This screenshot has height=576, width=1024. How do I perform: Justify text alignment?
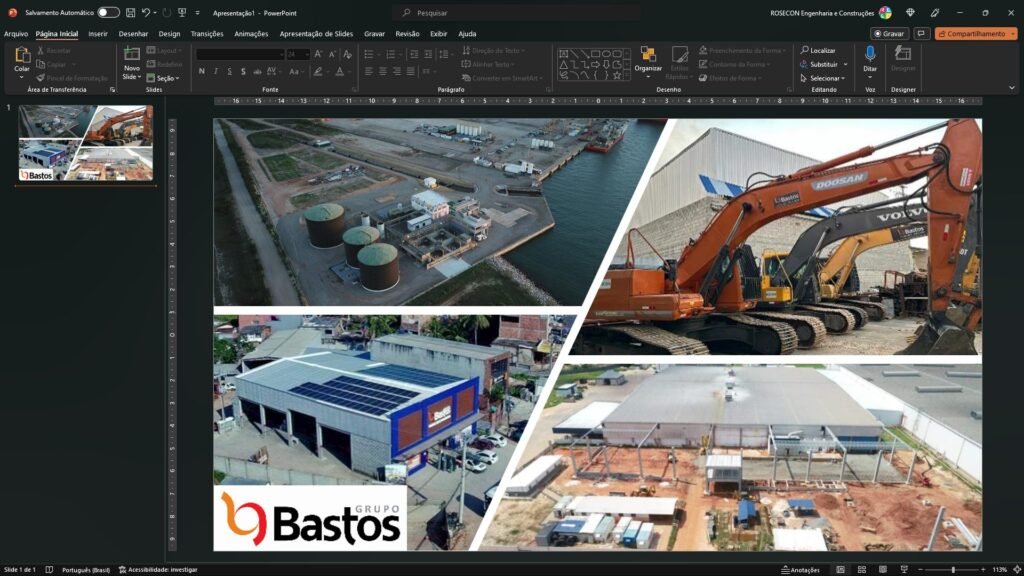[410, 71]
